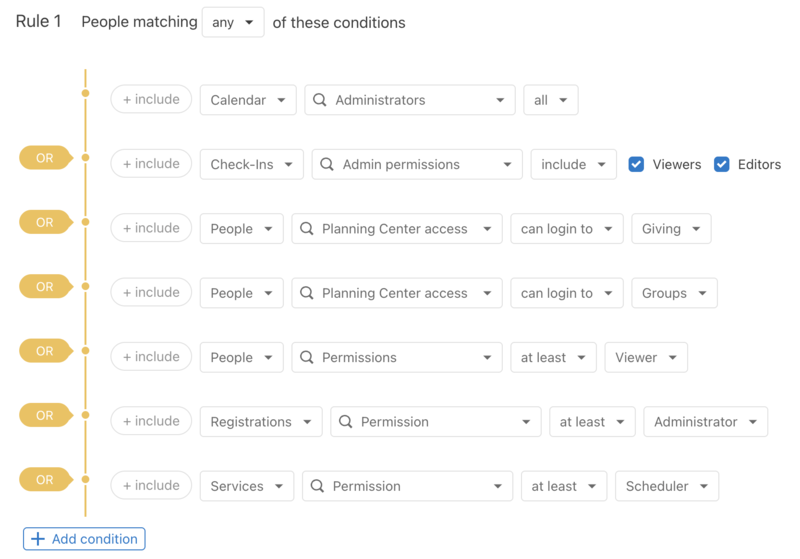Image resolution: width=800 pixels, height=559 pixels.
Task: Uncheck the Editors checkbox
Action: click(x=721, y=164)
